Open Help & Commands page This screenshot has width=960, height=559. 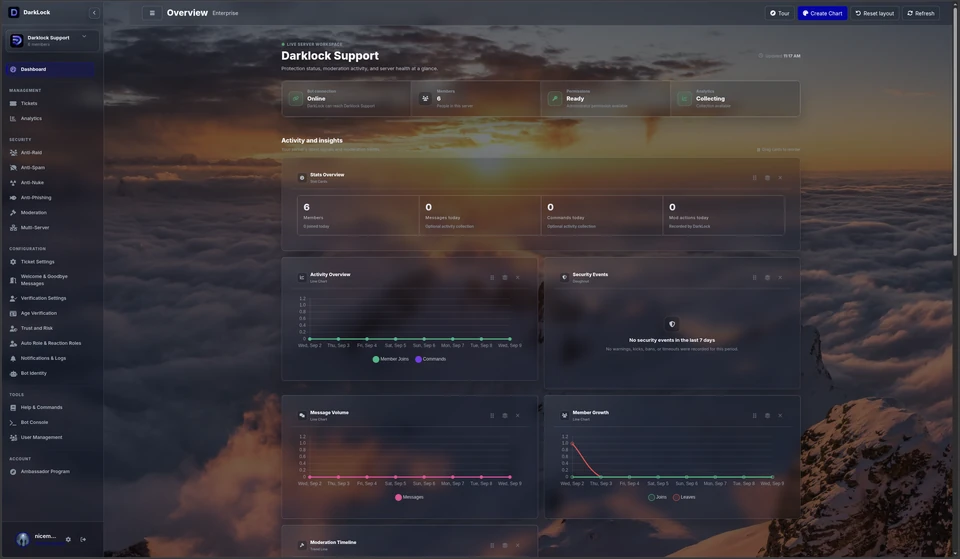pos(50,408)
